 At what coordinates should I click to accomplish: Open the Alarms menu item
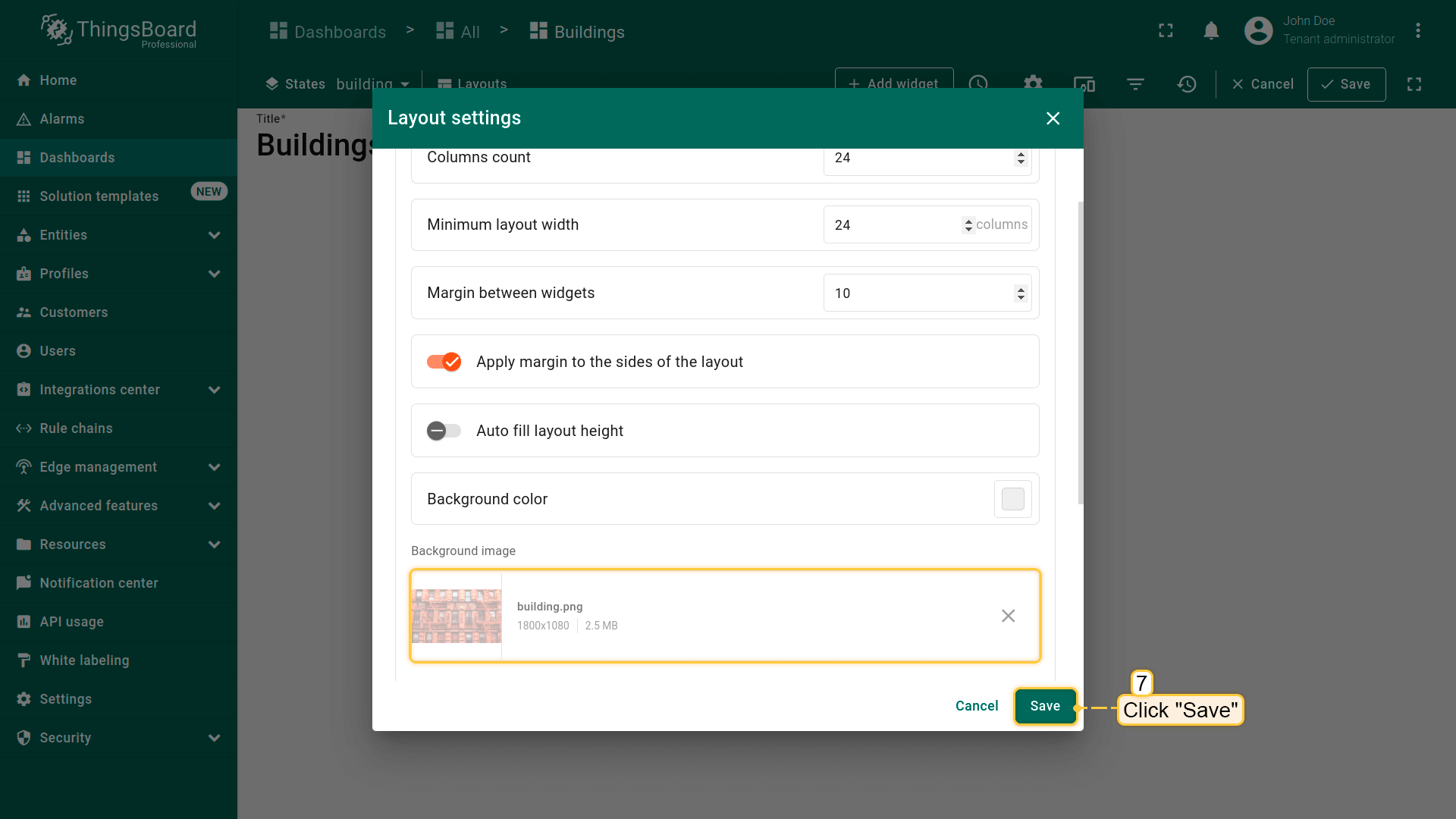(61, 119)
